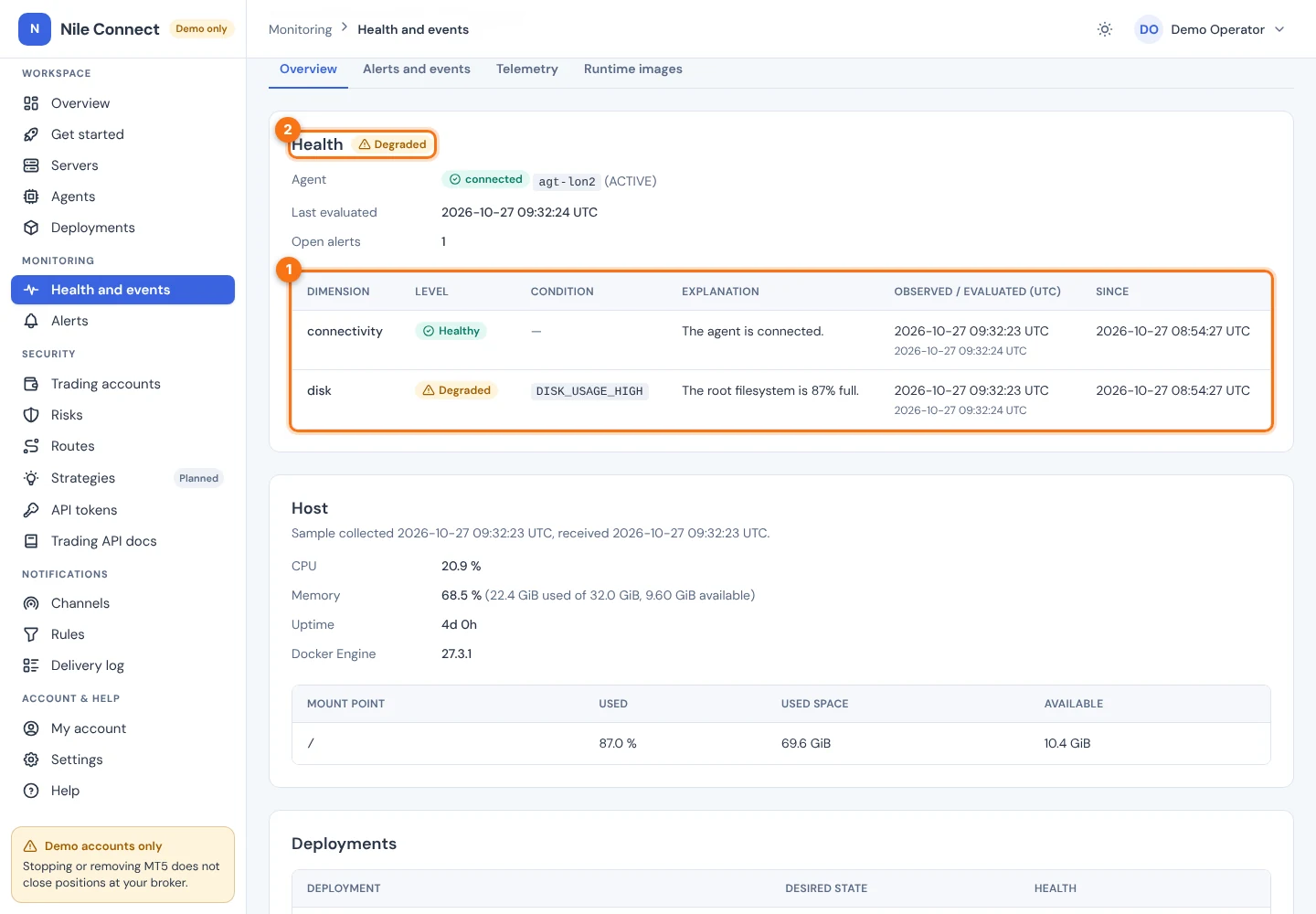Click the Help question mark icon
The width and height of the screenshot is (1316, 914).
pyautogui.click(x=31, y=791)
